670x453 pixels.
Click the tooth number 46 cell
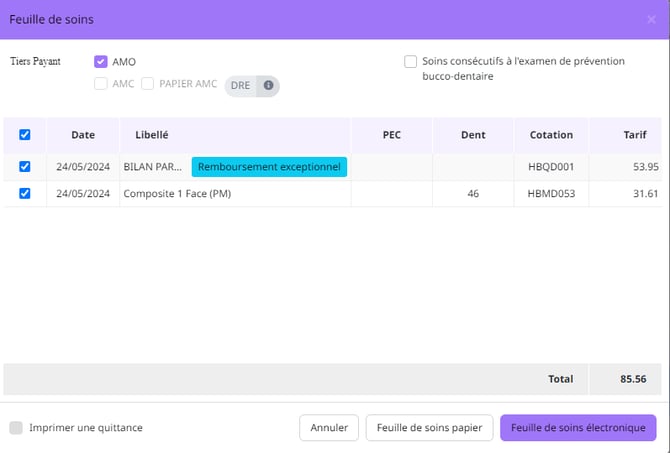[473, 194]
